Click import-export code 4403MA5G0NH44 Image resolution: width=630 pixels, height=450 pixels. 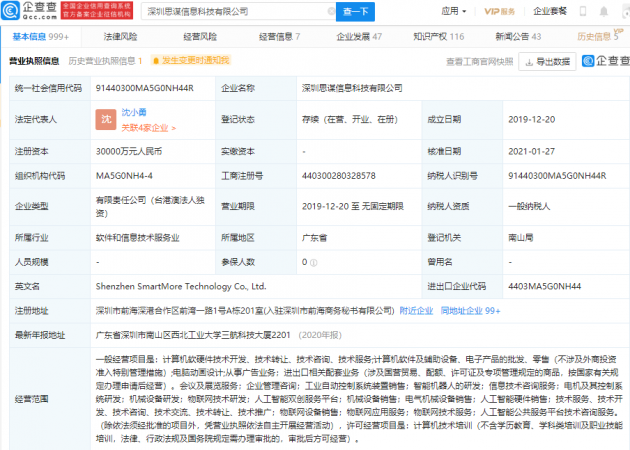[544, 286]
